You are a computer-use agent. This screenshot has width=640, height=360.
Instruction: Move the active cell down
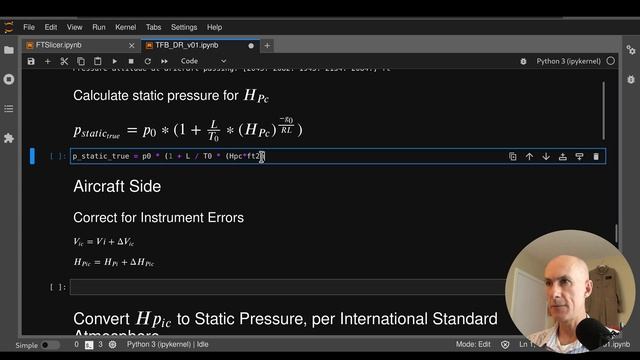point(546,156)
